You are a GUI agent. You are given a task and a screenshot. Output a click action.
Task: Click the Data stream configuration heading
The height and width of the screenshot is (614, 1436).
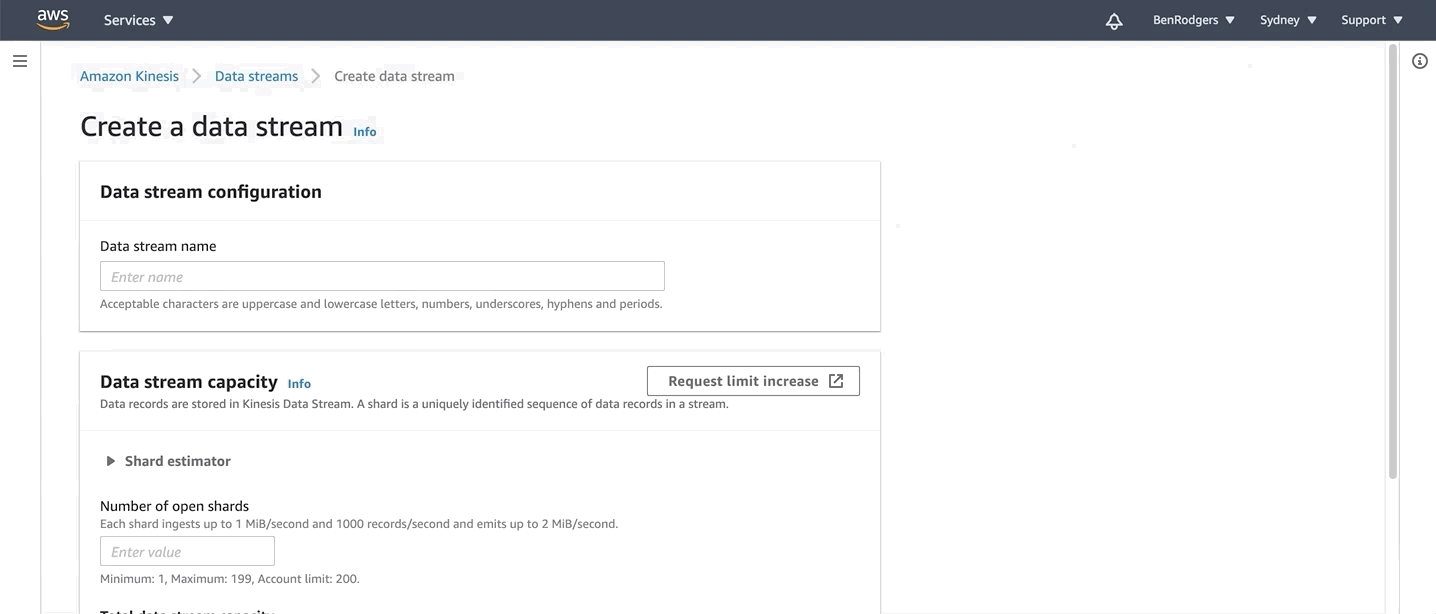[x=211, y=192]
